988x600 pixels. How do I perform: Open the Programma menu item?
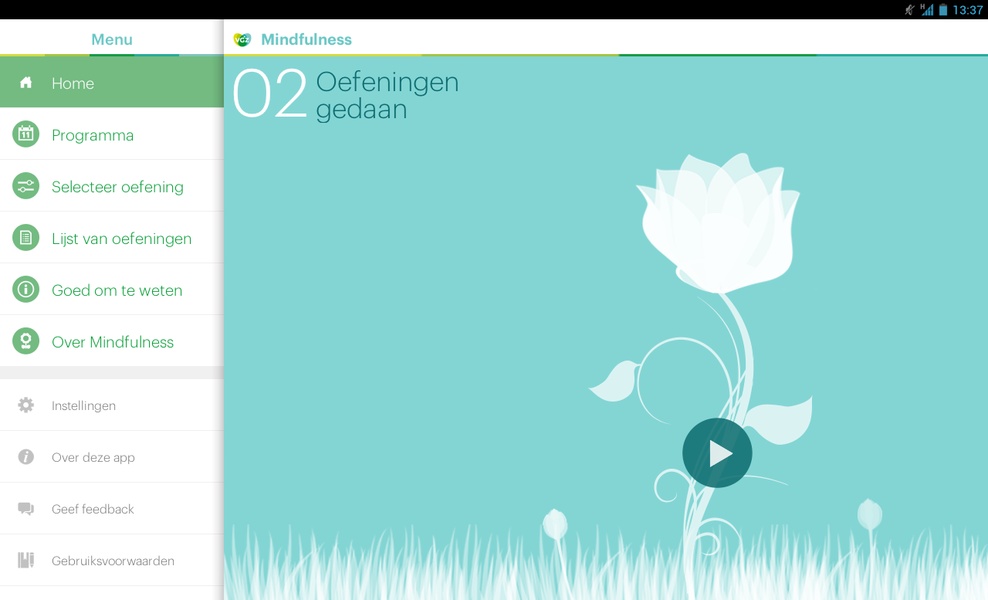[x=112, y=134]
